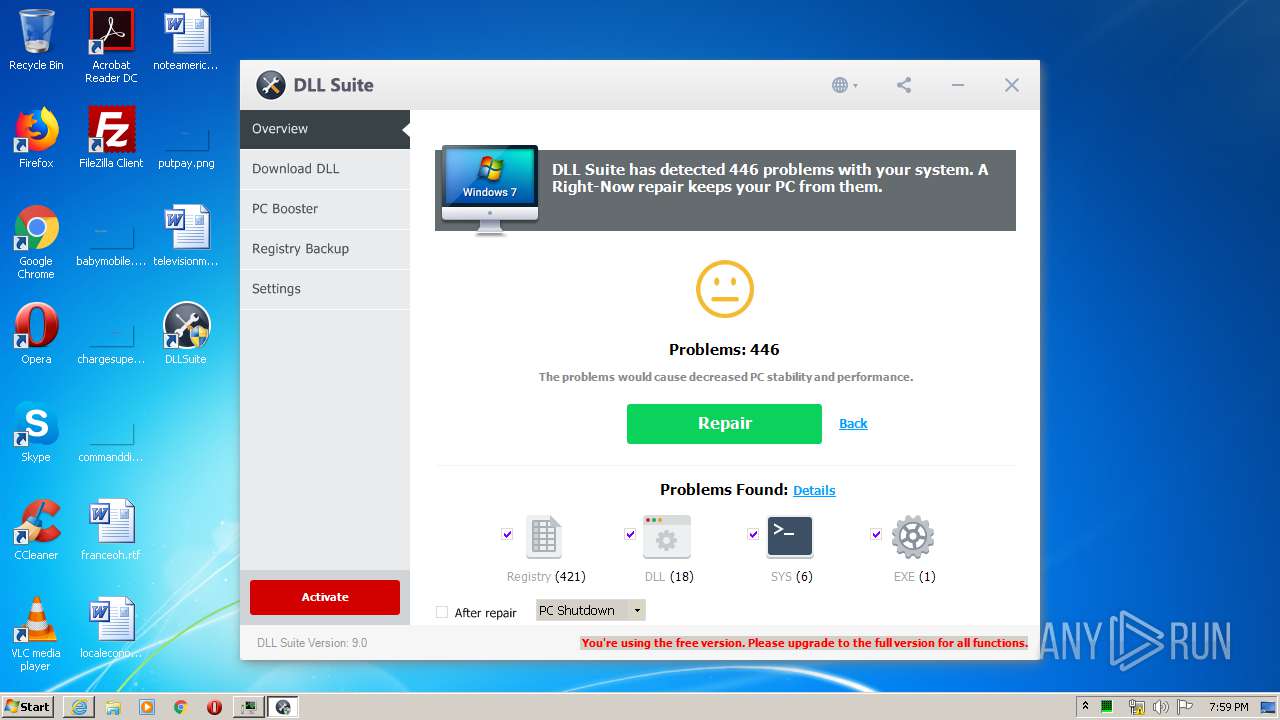
Task: Click the taskbar clock 7:59 PM
Action: (1228, 707)
